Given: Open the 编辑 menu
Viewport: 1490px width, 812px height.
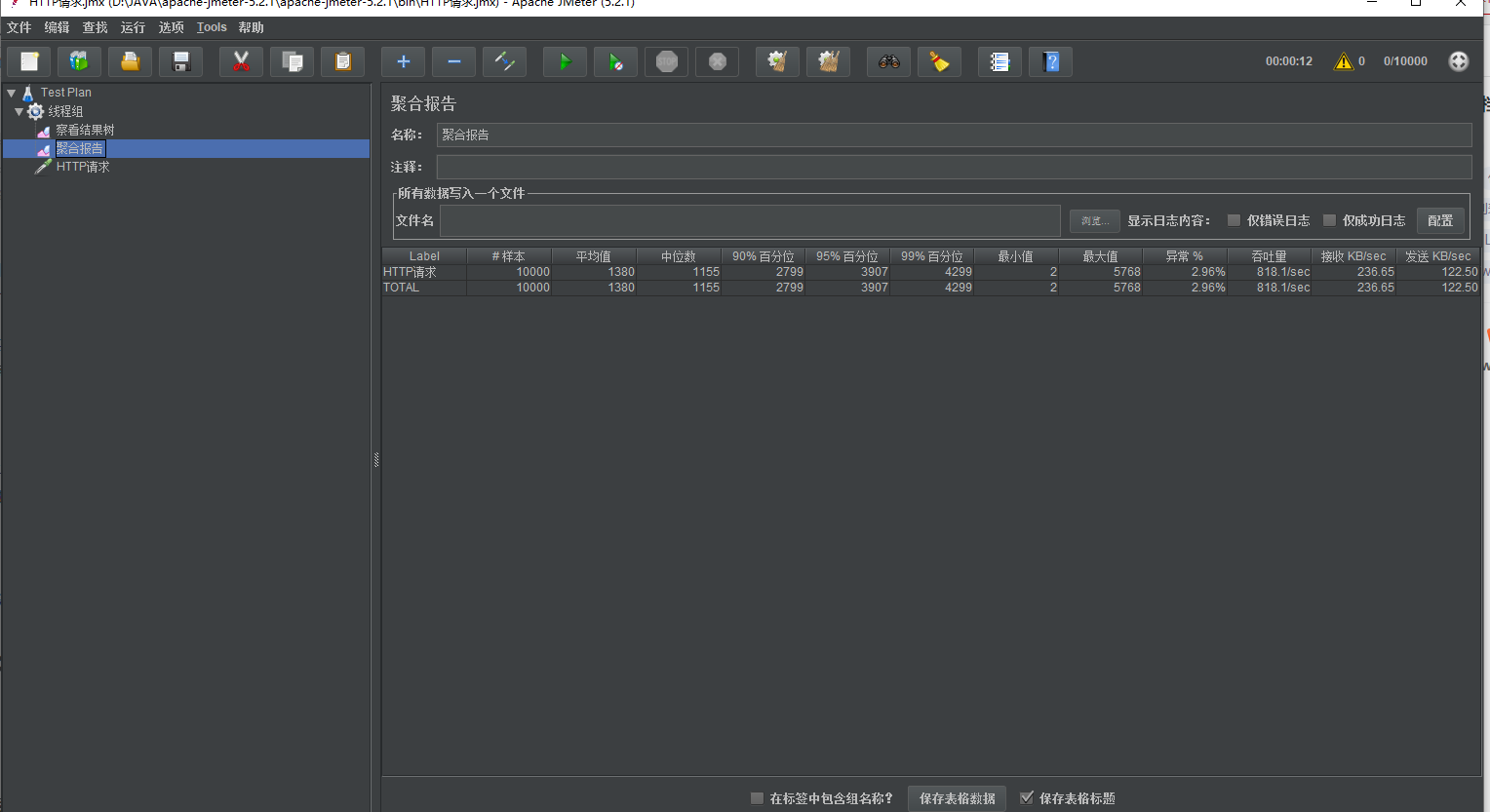Looking at the screenshot, I should click(58, 27).
